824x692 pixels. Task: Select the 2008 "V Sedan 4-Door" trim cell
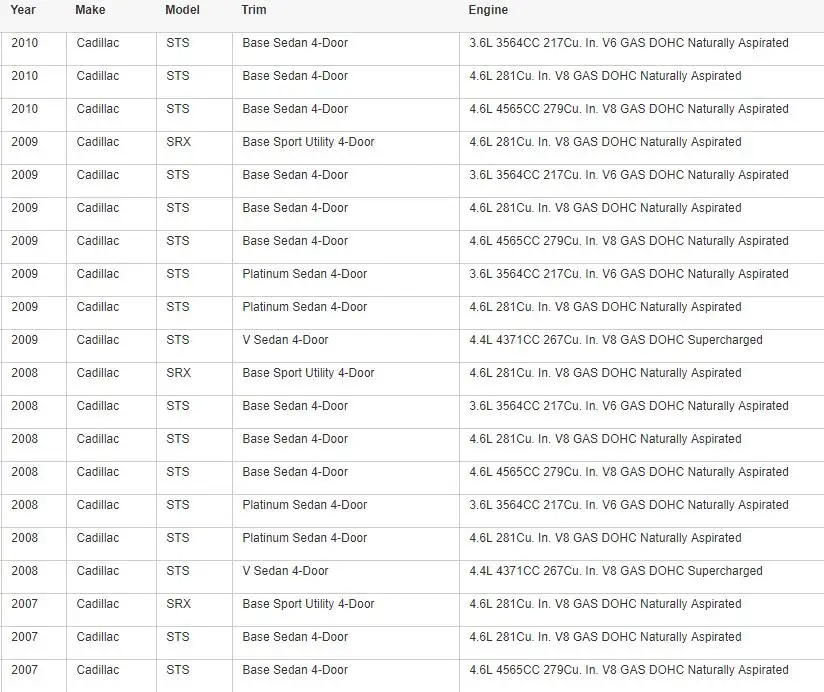pos(285,571)
